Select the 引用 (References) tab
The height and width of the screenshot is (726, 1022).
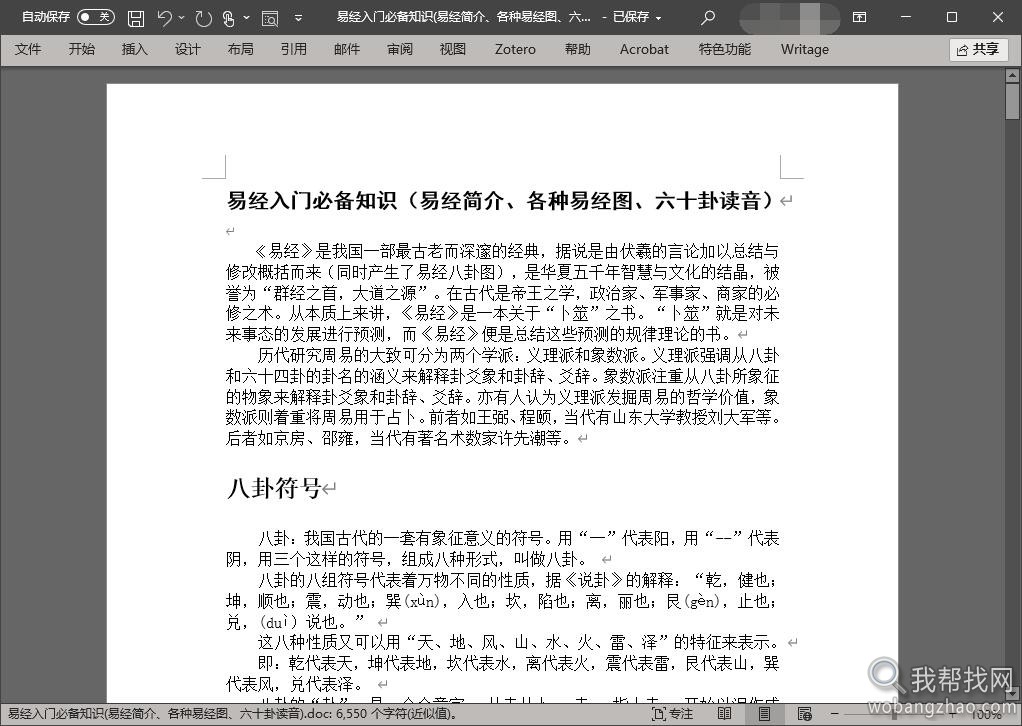tap(293, 50)
